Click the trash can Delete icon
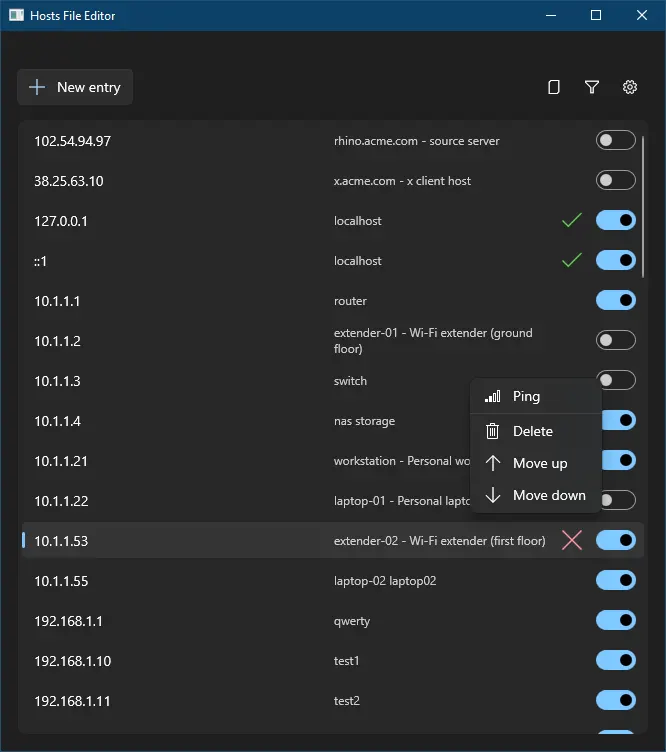The height and width of the screenshot is (752, 666). tap(492, 431)
